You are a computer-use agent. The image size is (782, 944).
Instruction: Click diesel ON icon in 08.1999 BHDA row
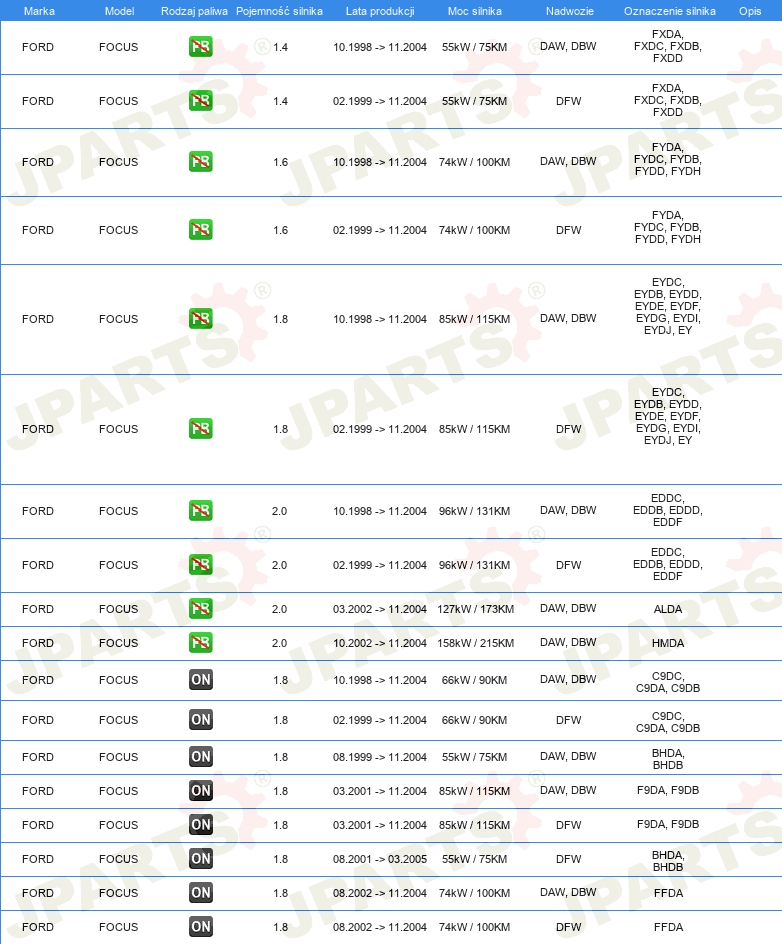pos(200,757)
